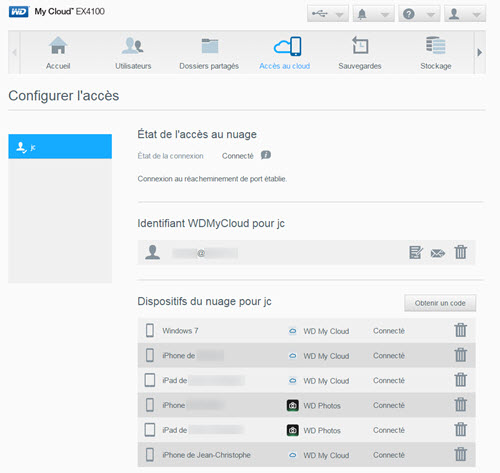Click WD Photos app icon on iPad row
The image size is (500, 473).
point(293,430)
